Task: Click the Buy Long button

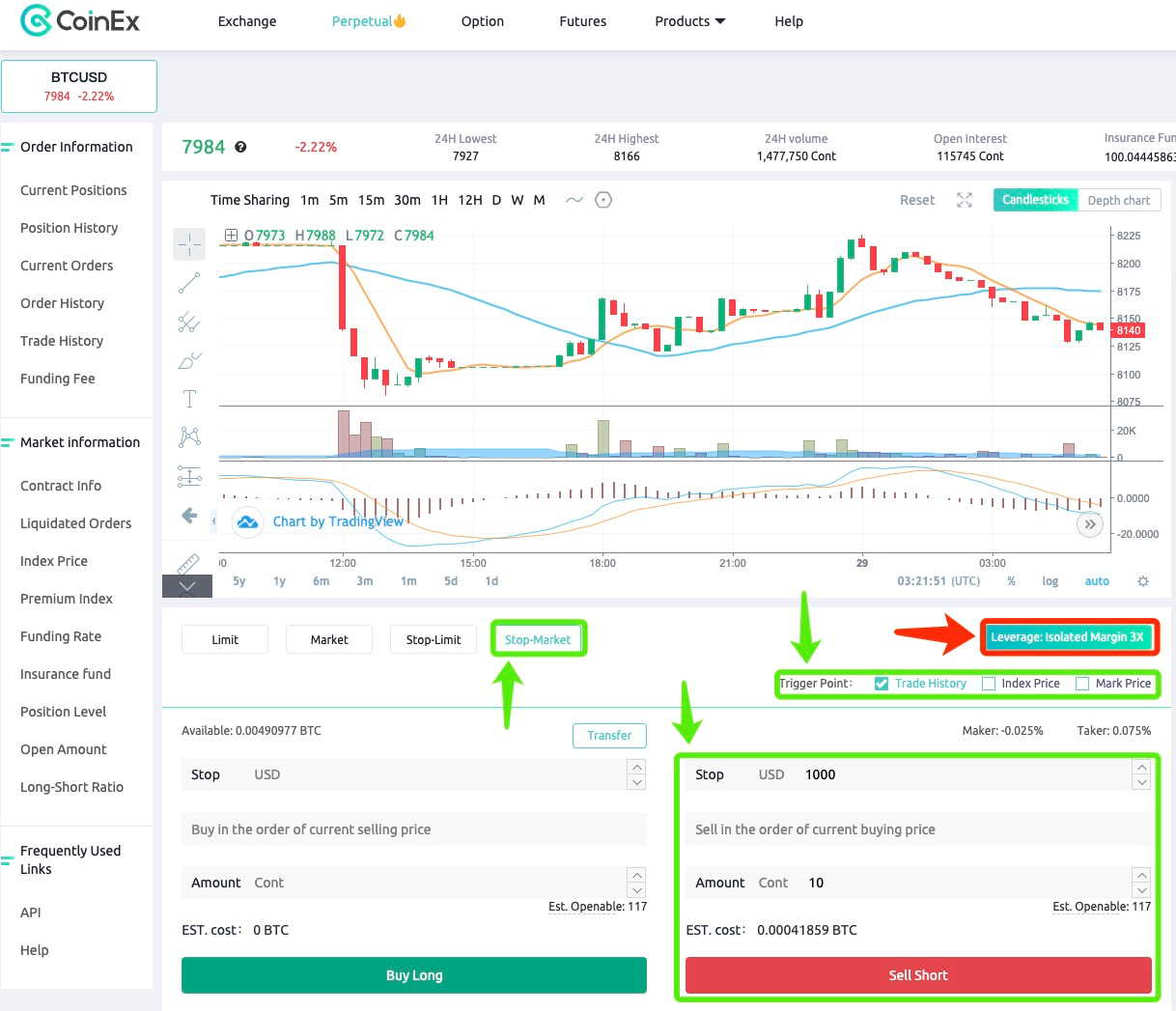Action: 414,975
